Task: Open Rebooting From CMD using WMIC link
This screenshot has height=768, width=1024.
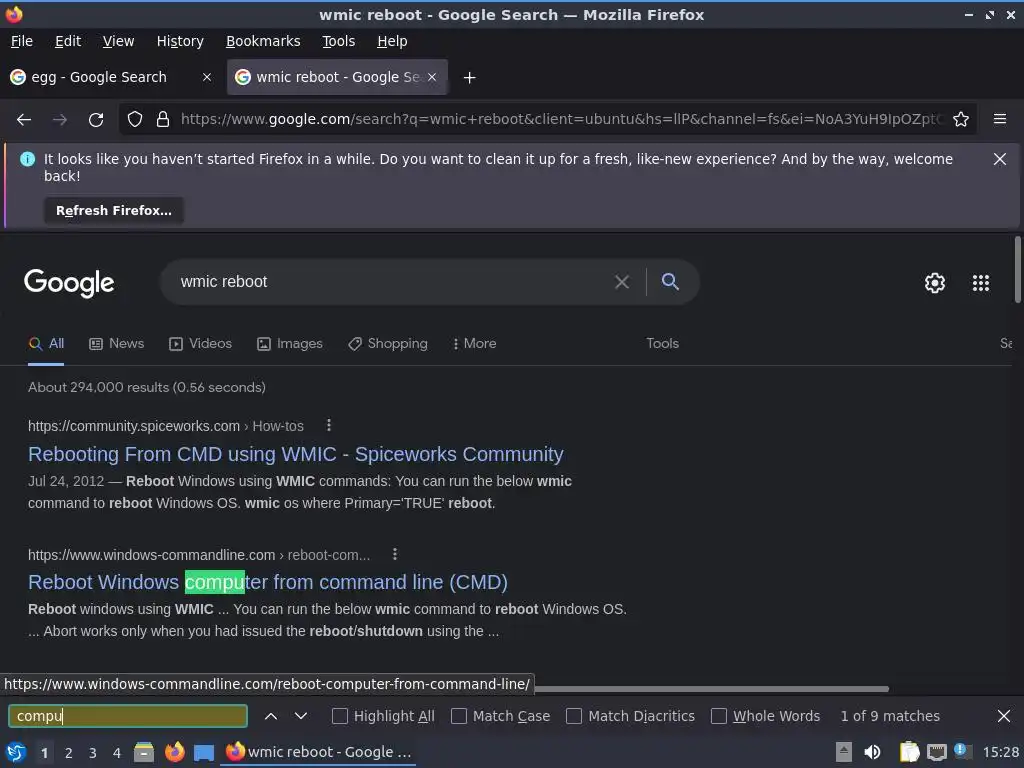Action: (296, 455)
